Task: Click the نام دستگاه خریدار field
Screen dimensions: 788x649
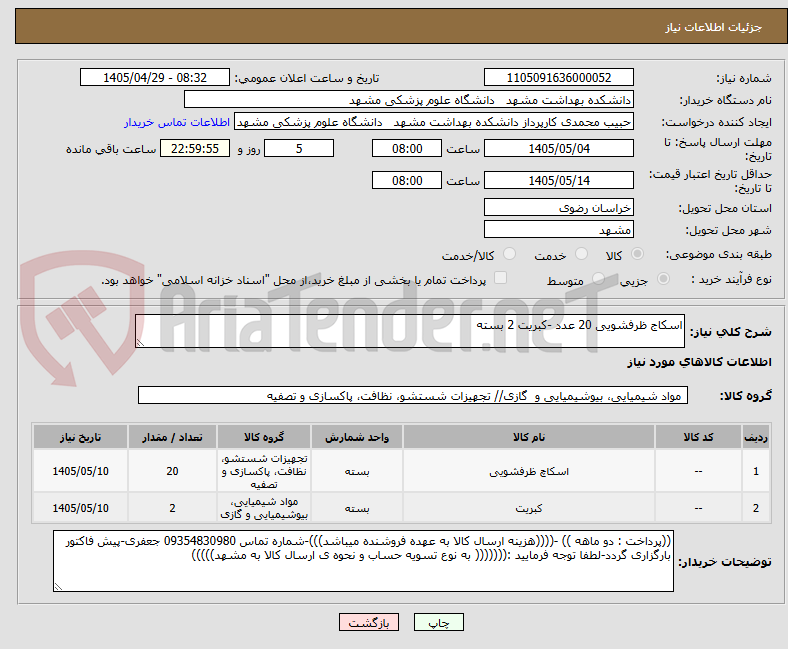Action: pyautogui.click(x=409, y=100)
